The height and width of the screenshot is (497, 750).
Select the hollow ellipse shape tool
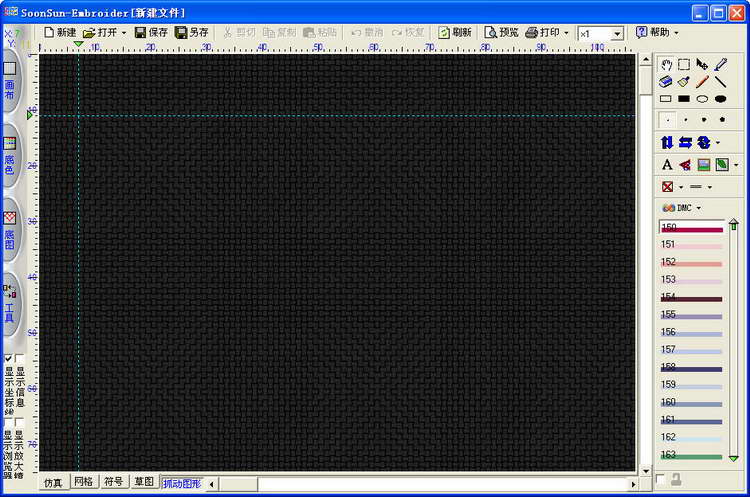(702, 99)
